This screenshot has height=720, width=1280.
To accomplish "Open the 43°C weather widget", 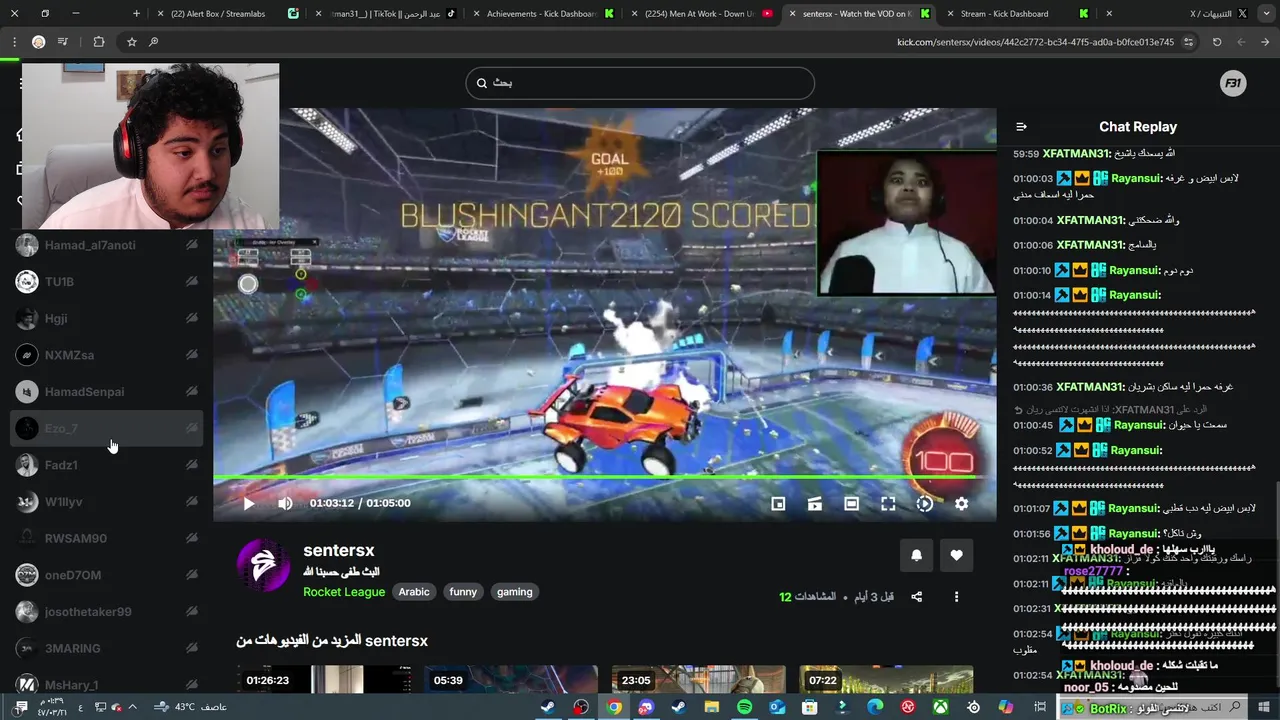I will tap(190, 707).
